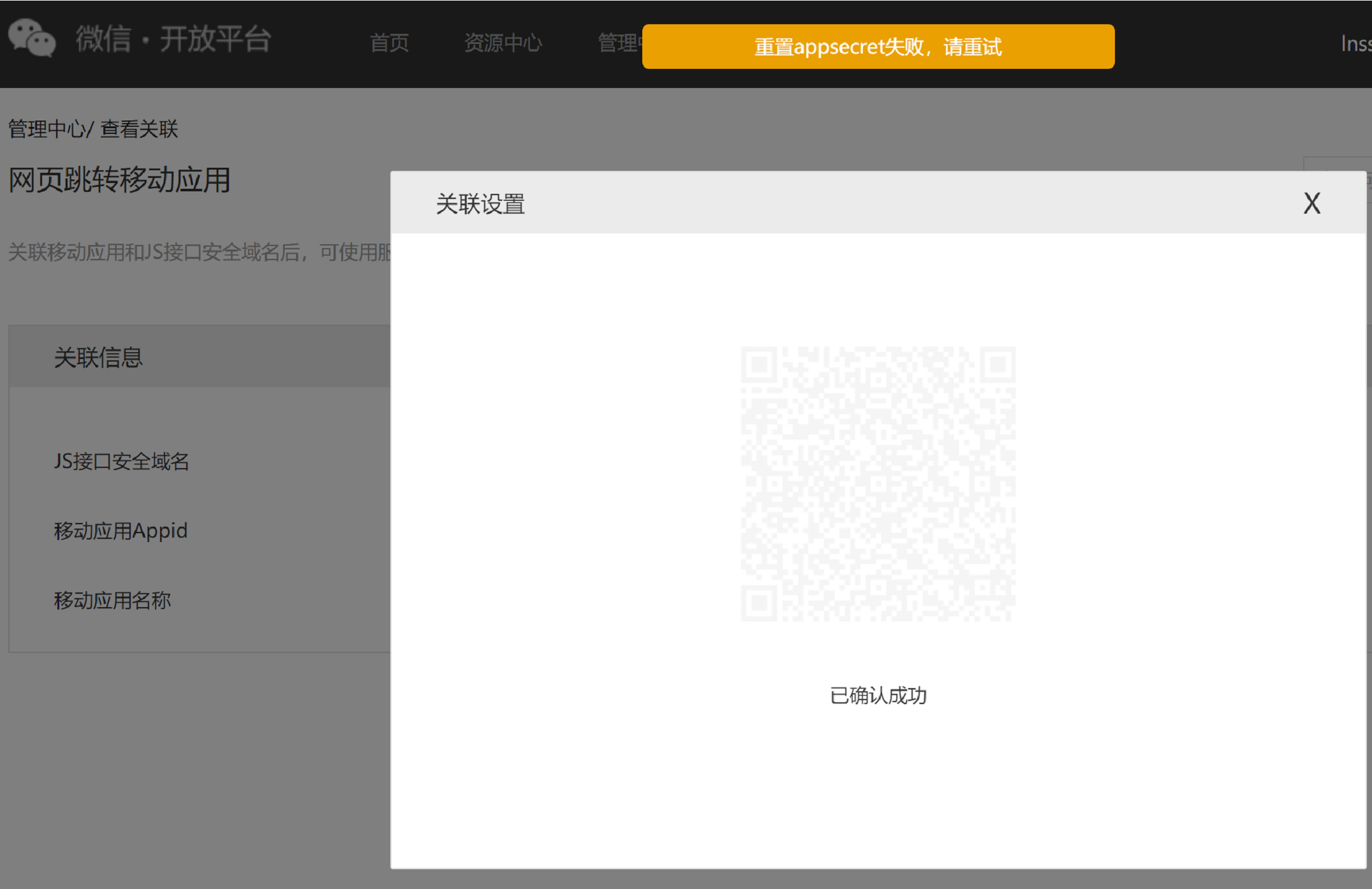Click the WeChat logo icon
Image resolution: width=1372 pixels, height=889 pixels.
[32, 38]
